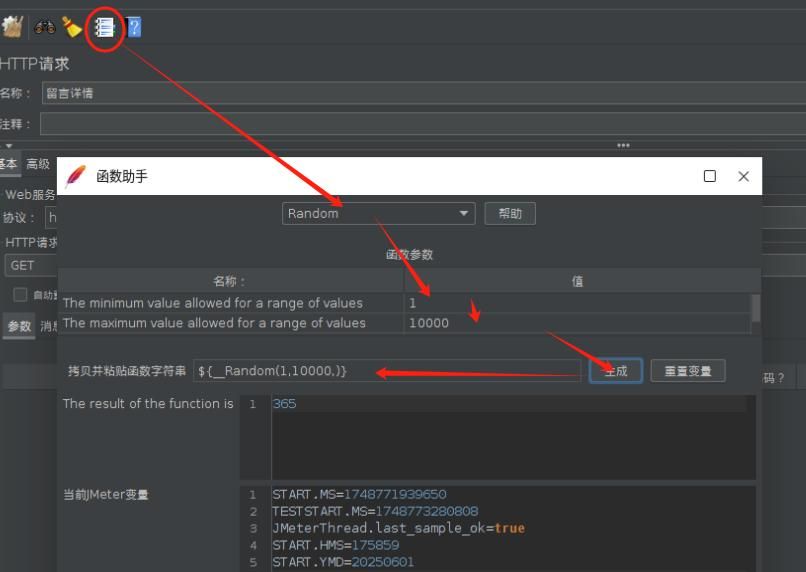
Task: Toggle the 自动重定向 checkbox
Action: click(20, 295)
